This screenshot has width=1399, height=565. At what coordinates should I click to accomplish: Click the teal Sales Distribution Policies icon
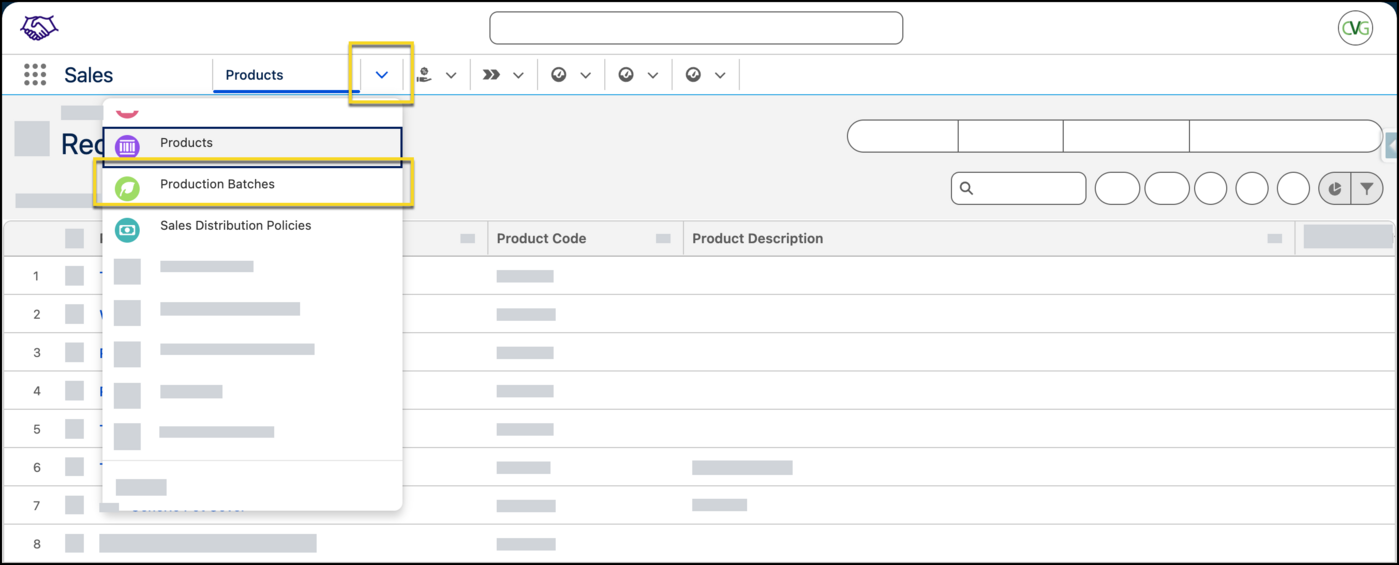127,229
